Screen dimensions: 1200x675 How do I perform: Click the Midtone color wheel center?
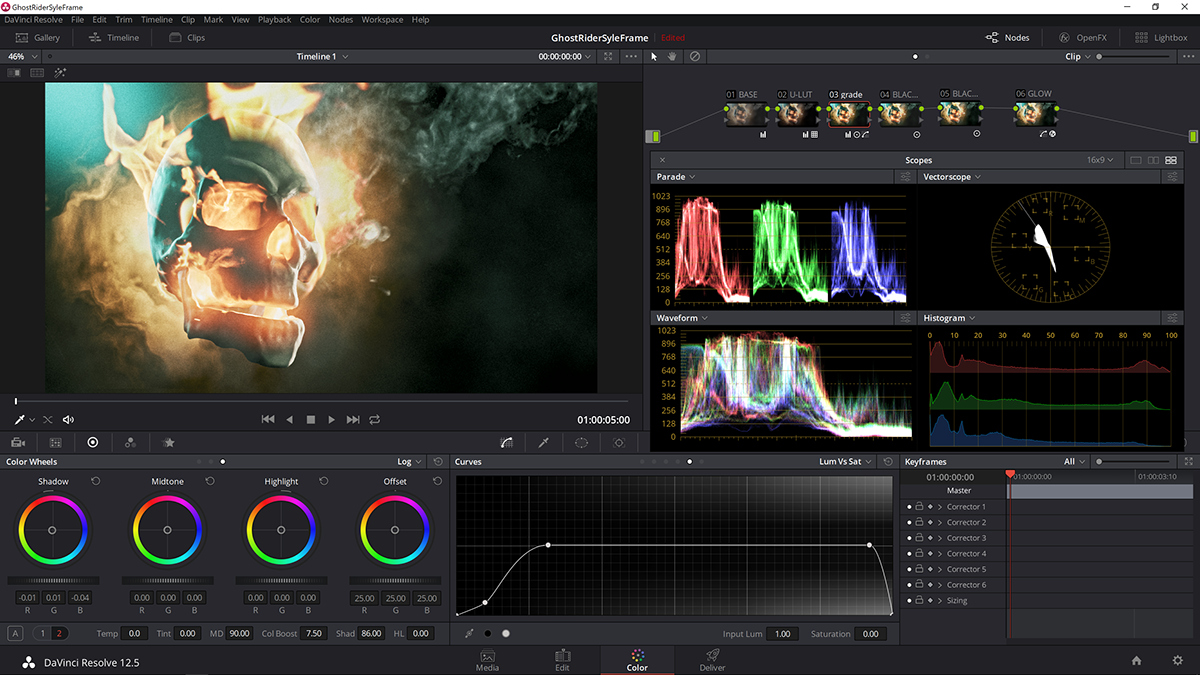[x=167, y=530]
